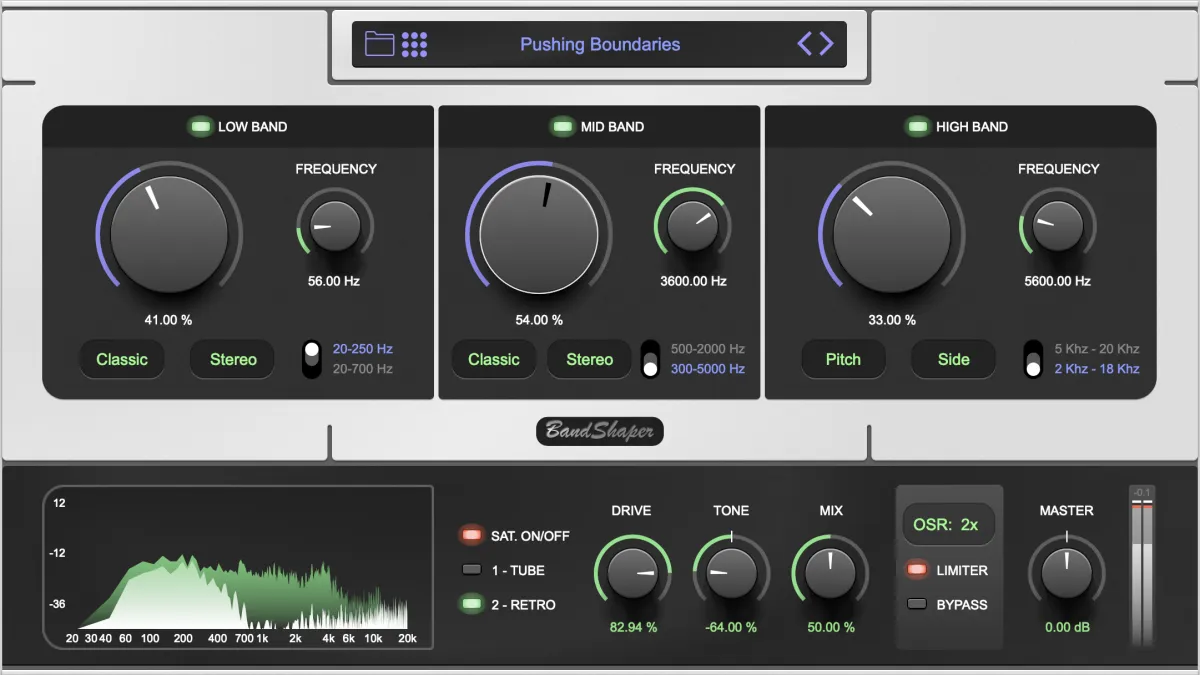This screenshot has width=1200, height=675.
Task: Click the output level meter
Action: pyautogui.click(x=1142, y=568)
